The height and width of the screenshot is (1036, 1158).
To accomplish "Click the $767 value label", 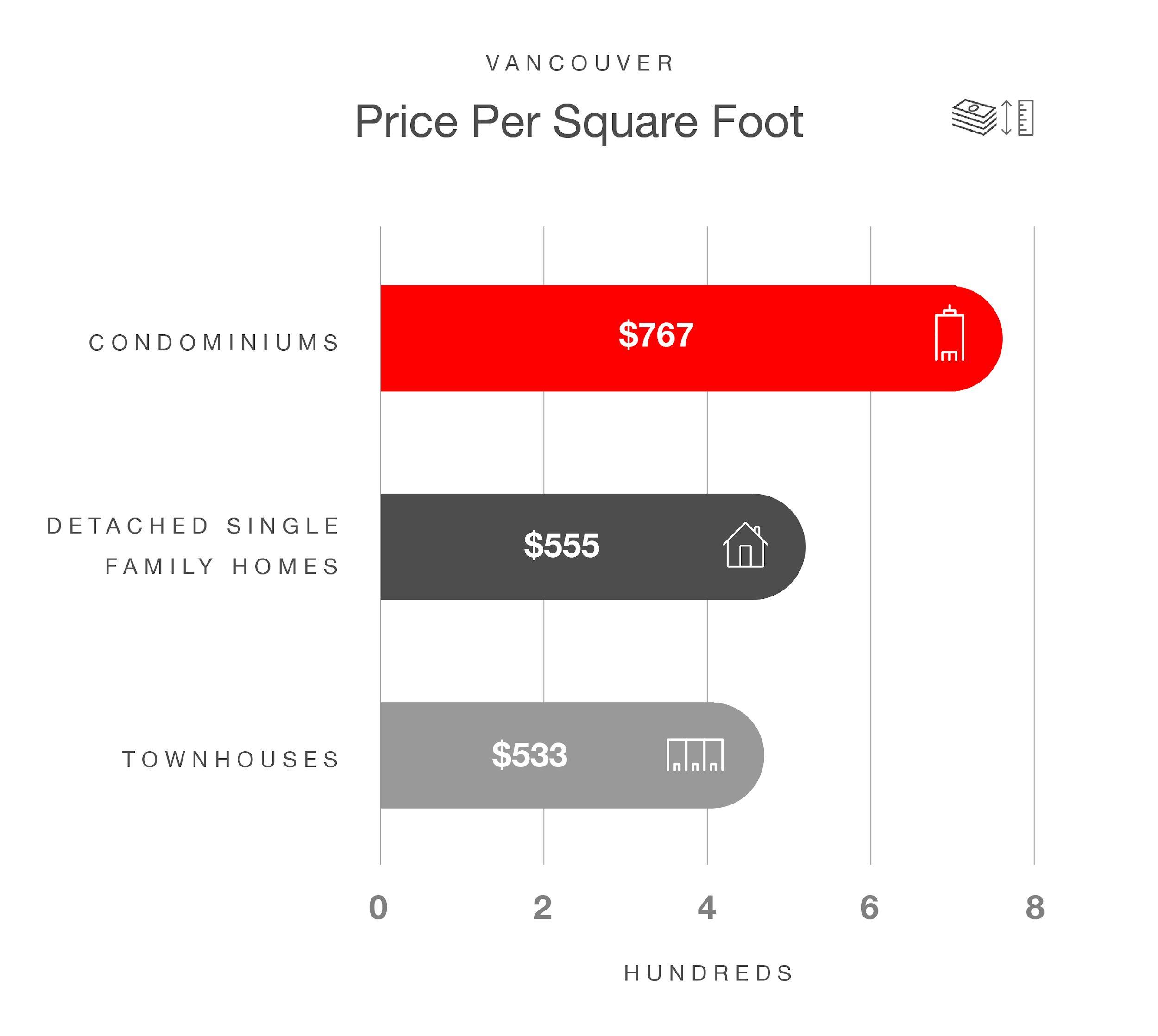I will click(656, 335).
